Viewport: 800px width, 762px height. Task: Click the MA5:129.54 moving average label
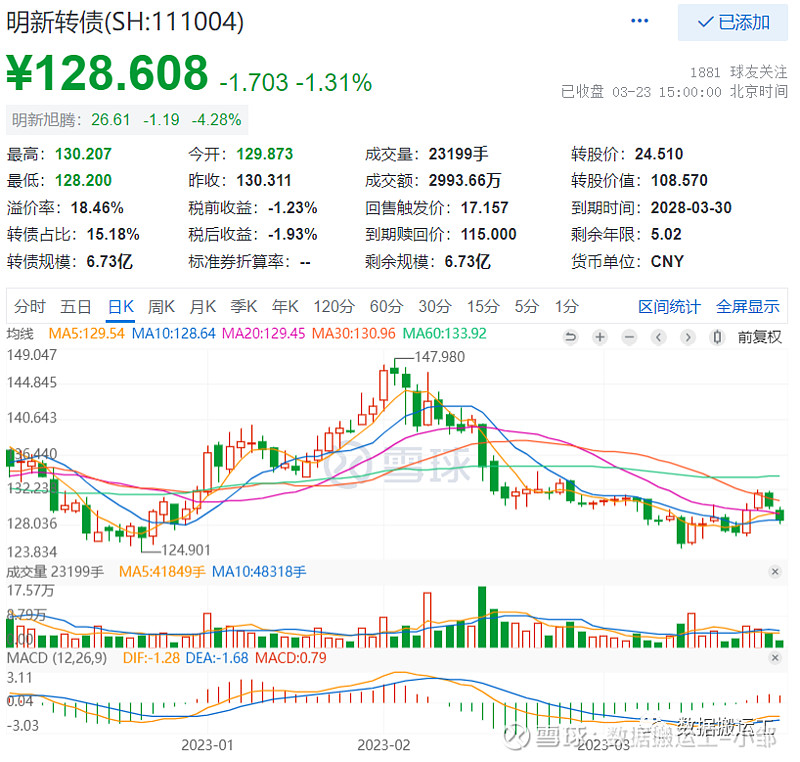[x=86, y=334]
